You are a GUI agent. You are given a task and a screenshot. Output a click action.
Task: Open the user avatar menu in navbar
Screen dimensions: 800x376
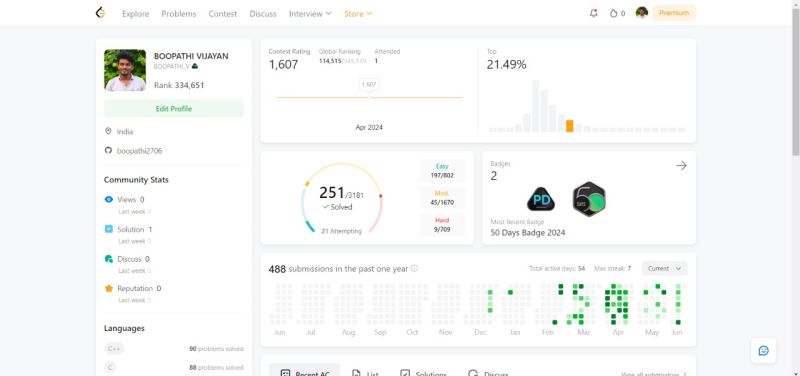(x=641, y=13)
